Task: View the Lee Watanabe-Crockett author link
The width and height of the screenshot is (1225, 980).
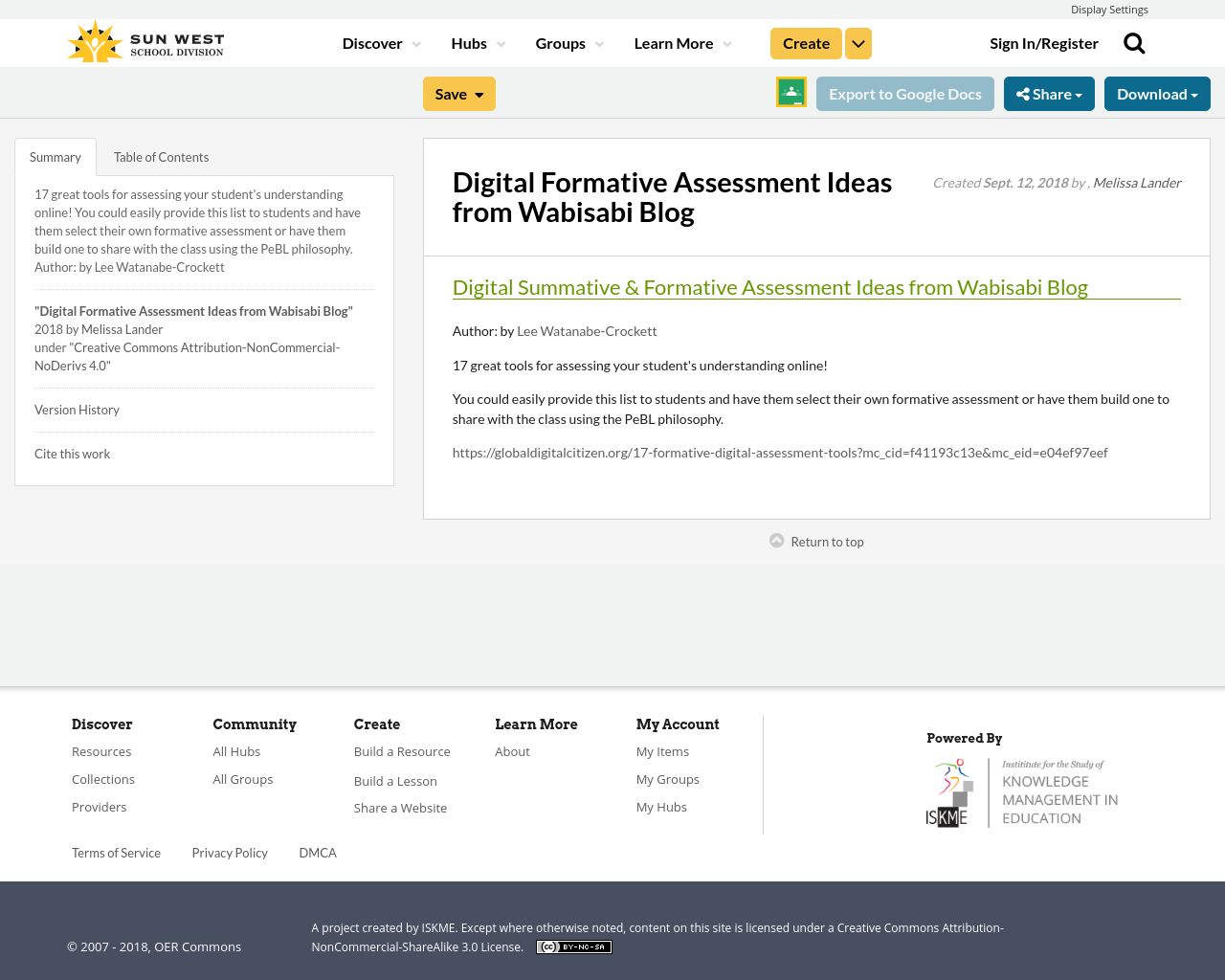Action: point(587,329)
